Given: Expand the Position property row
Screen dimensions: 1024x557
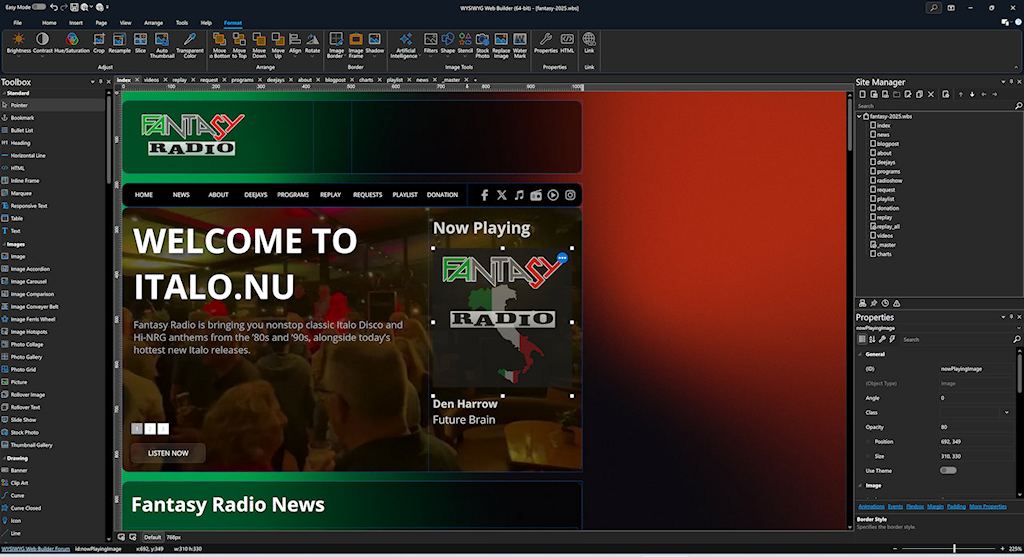Looking at the screenshot, I should (x=868, y=441).
